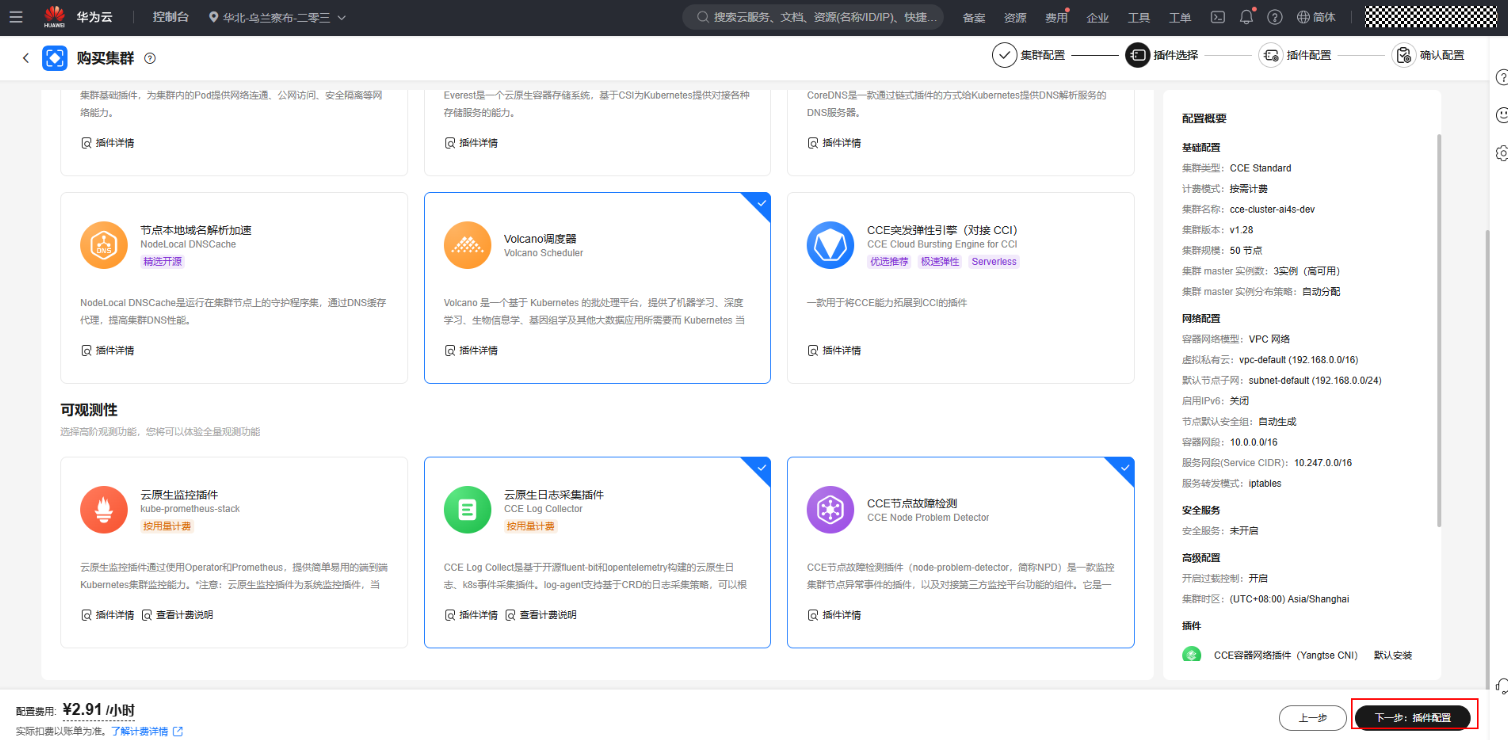Viewport: 1508px width, 740px height.
Task: Uncheck the Volcano调度器 card checkmark
Action: [761, 202]
